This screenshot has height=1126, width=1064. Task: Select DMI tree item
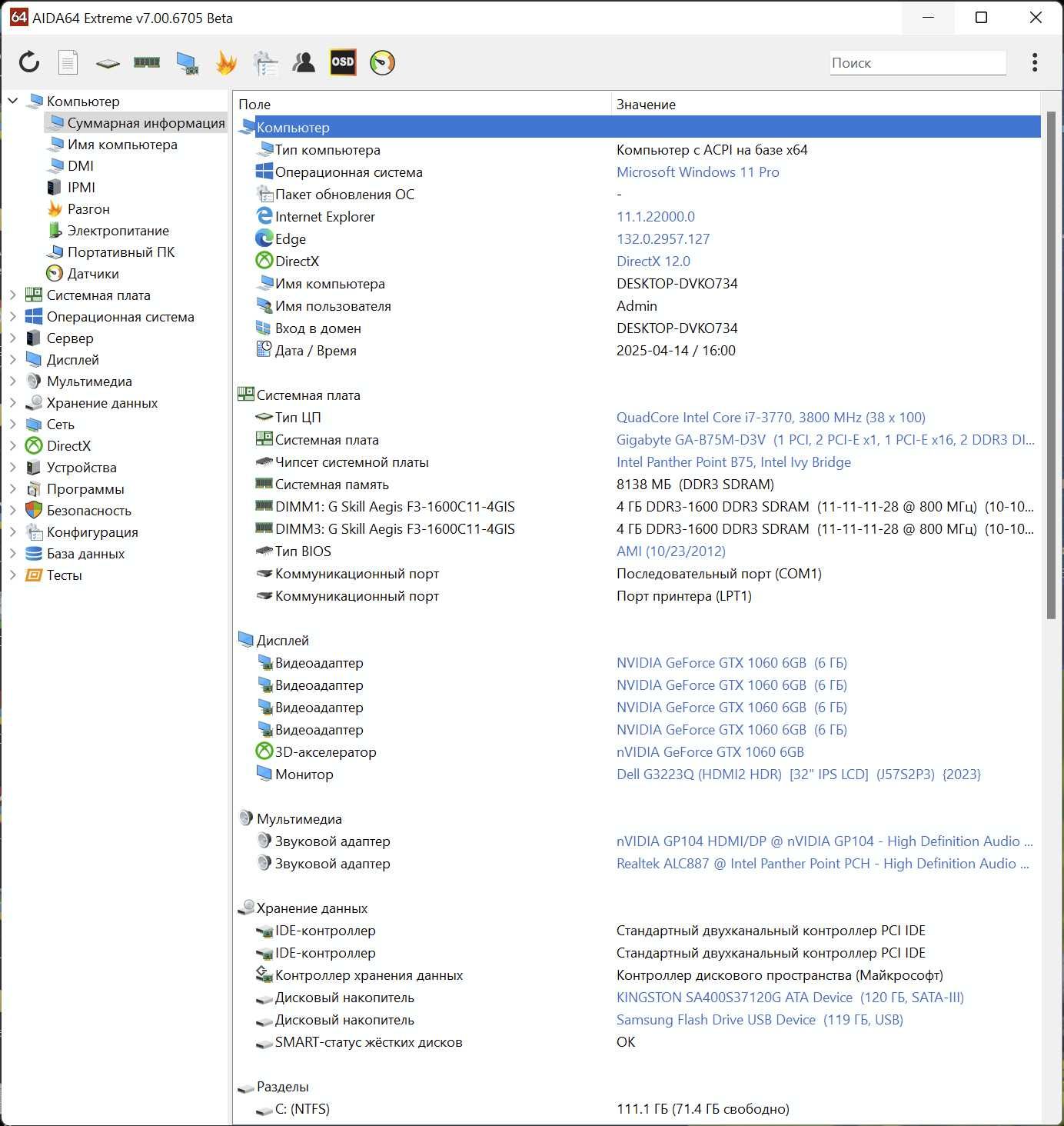click(81, 165)
